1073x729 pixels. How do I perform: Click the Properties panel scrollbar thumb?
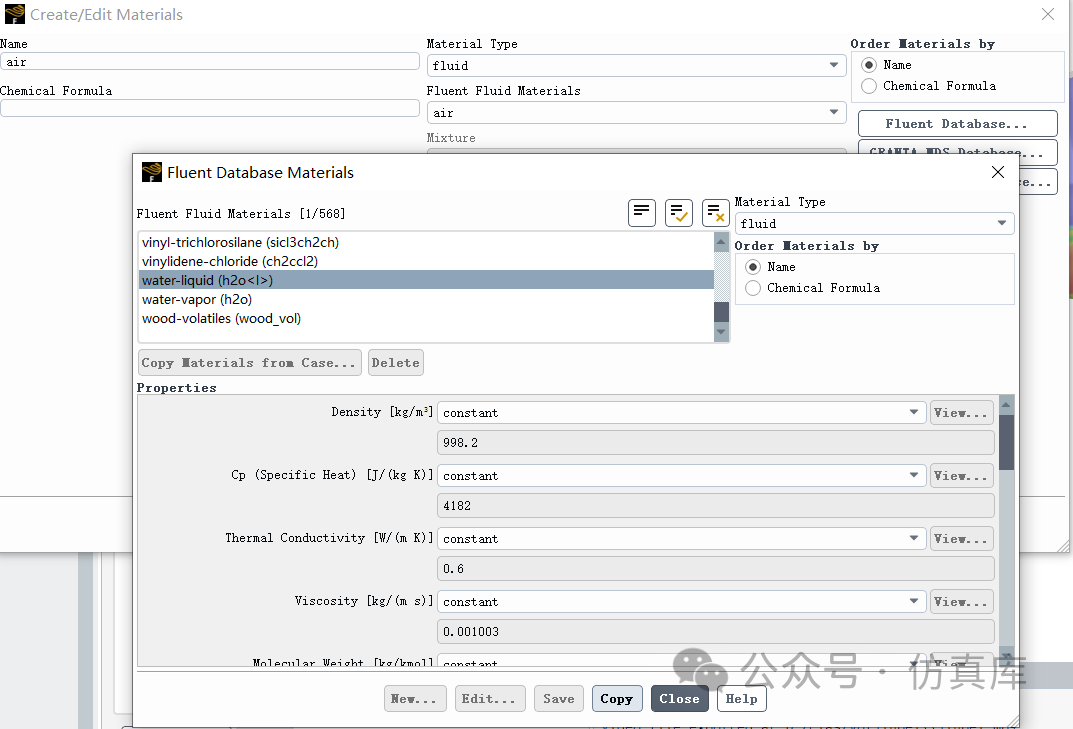(1006, 442)
